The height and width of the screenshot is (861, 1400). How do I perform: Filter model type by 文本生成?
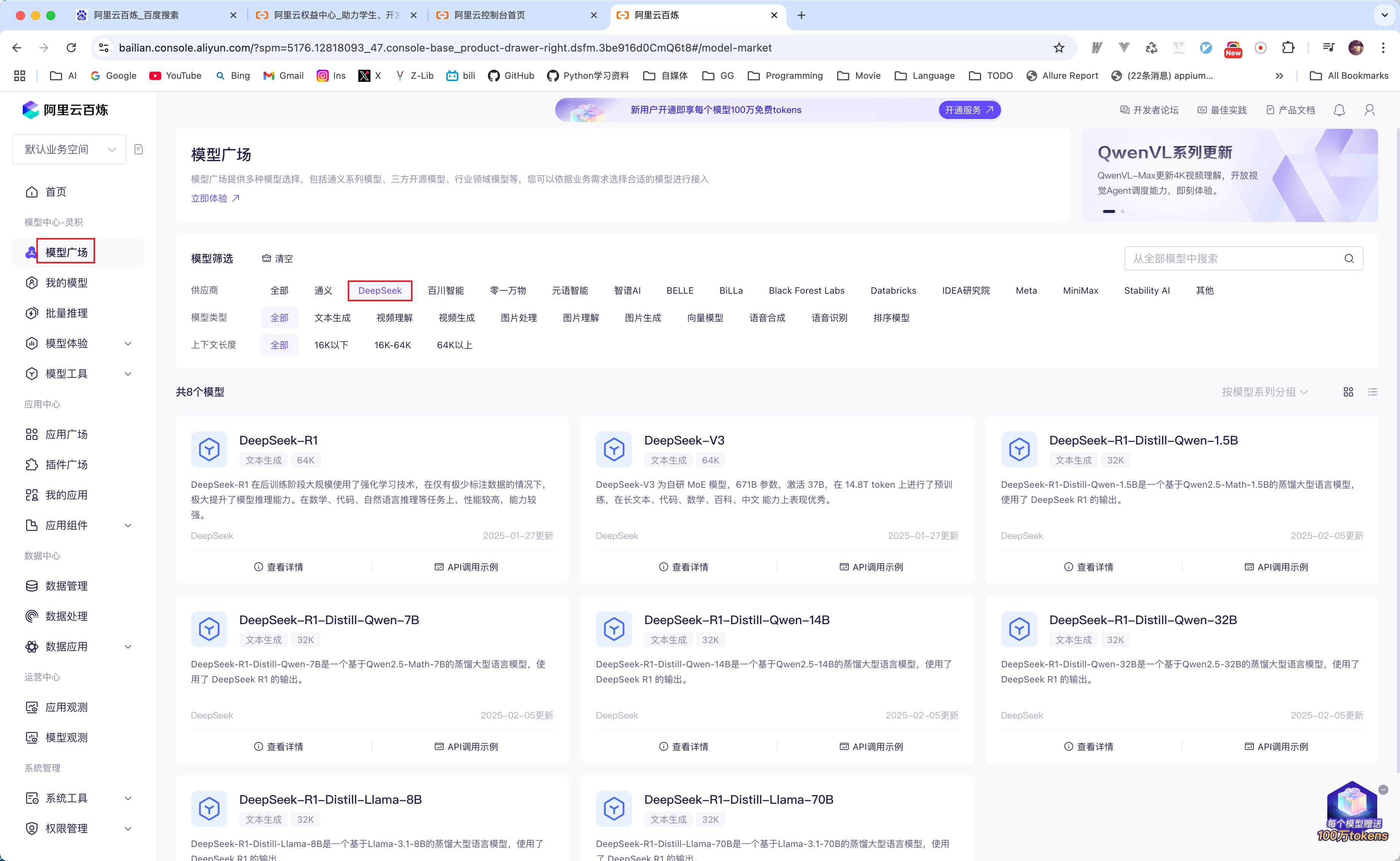332,318
